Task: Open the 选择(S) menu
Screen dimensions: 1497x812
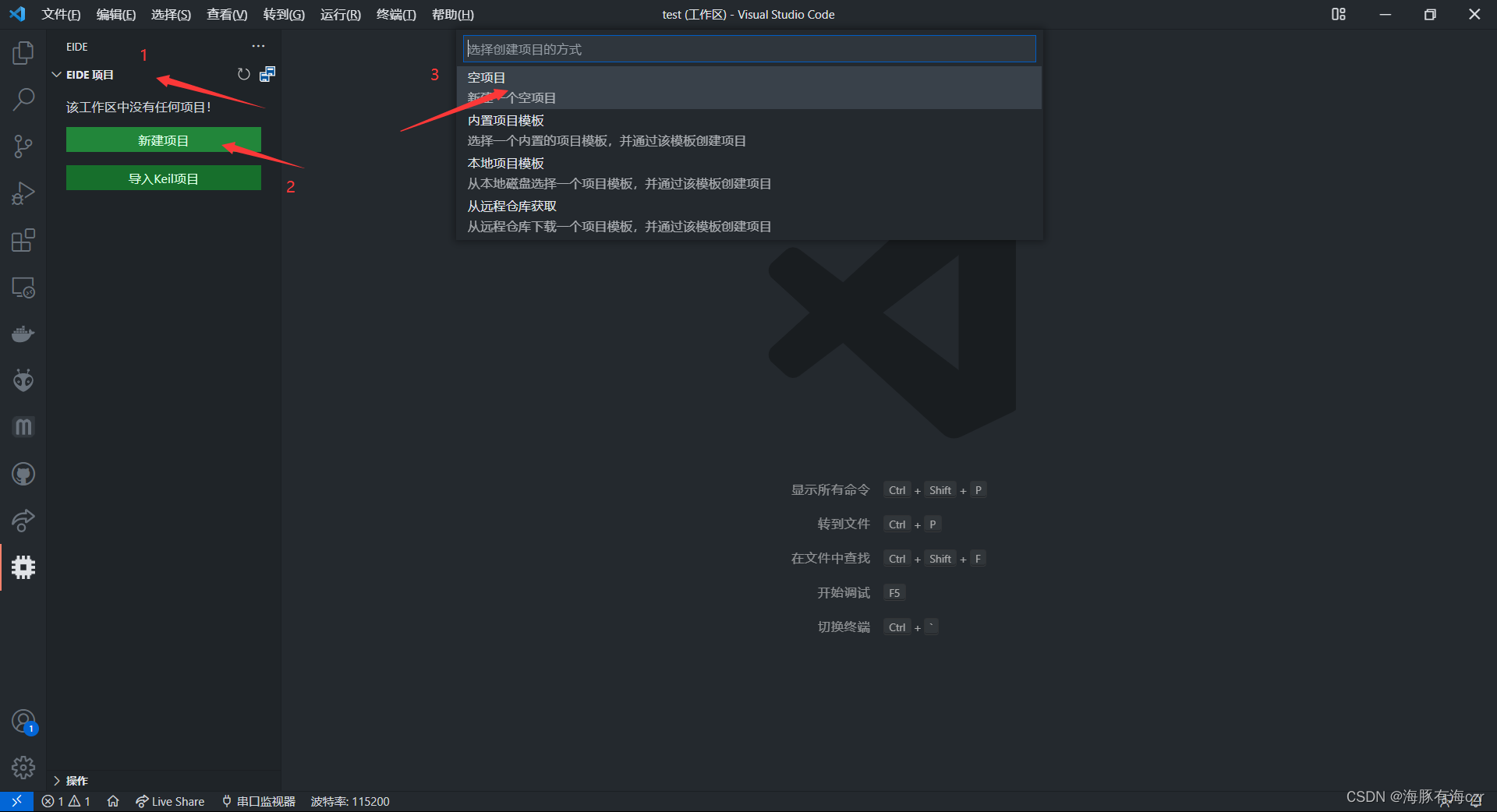Action: tap(171, 15)
